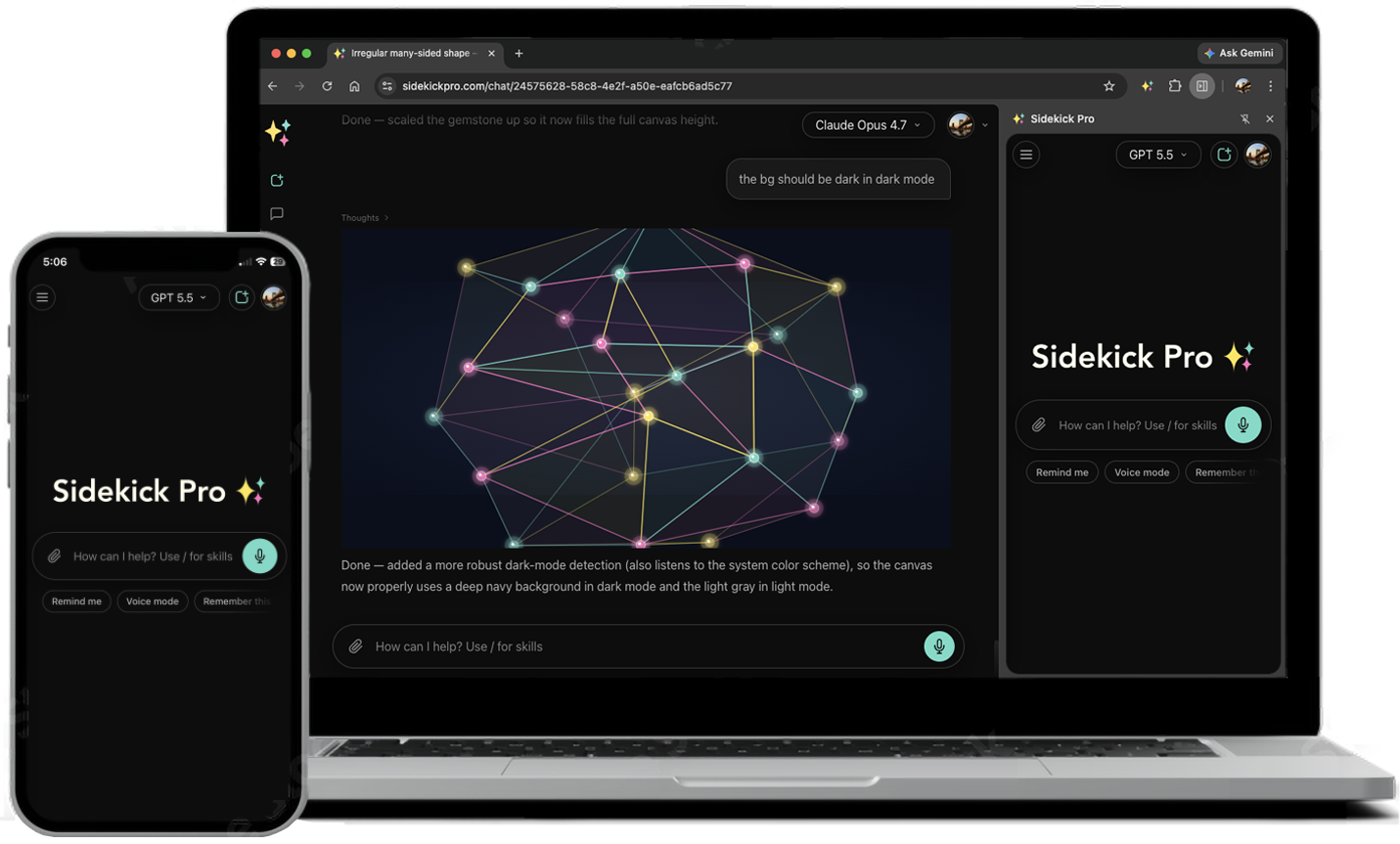The height and width of the screenshot is (844, 1400).
Task: Close the Sidekick Pro side panel
Action: click(x=1270, y=119)
